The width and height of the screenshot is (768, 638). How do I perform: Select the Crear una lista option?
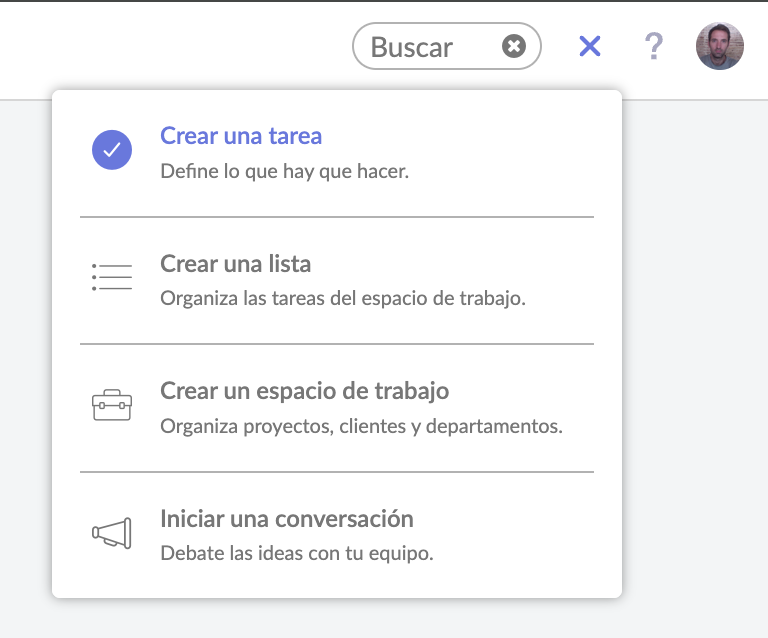pos(337,280)
